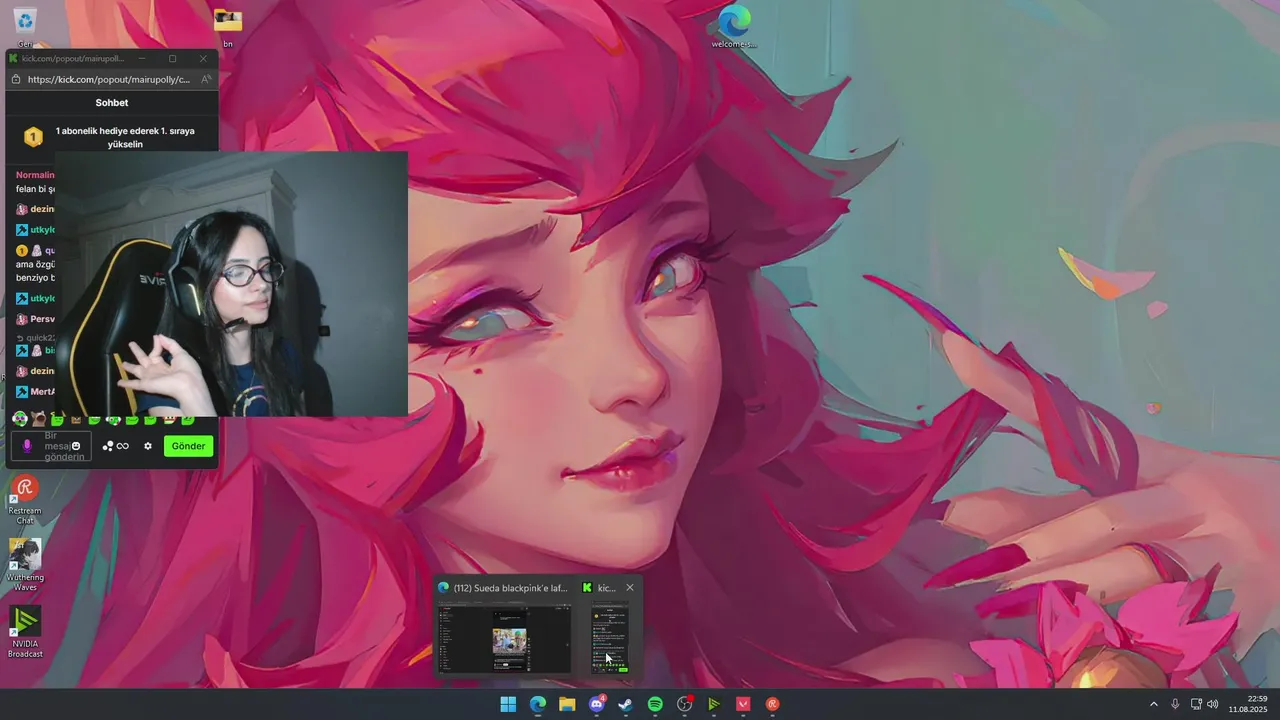Screen dimensions: 1280x720
Task: Click the Kick popout window address bar
Action: pyautogui.click(x=109, y=79)
